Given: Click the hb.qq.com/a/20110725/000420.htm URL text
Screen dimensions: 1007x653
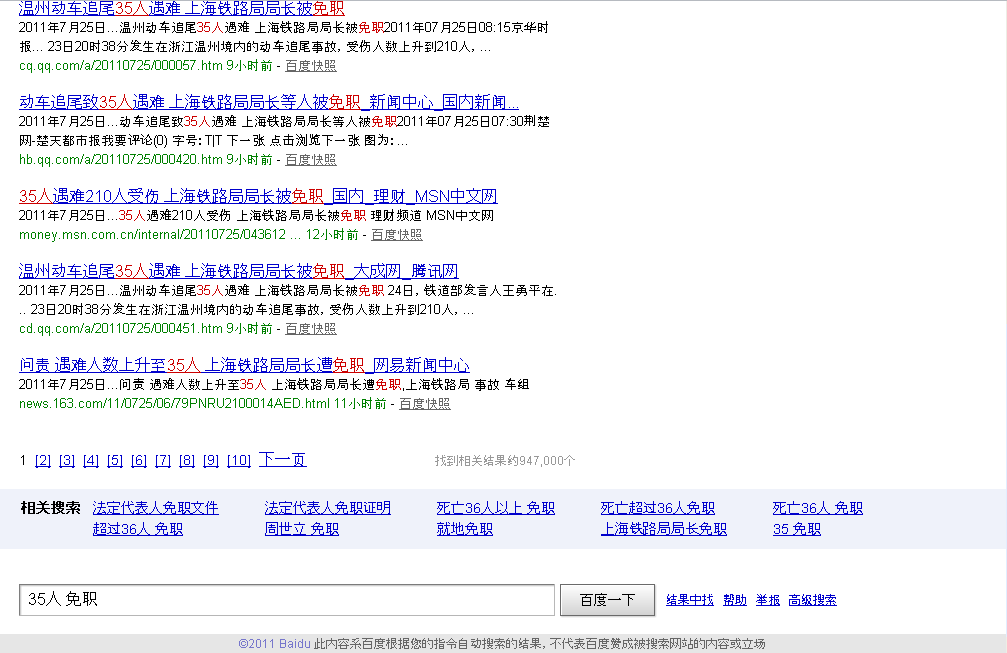Looking at the screenshot, I should (x=121, y=159).
